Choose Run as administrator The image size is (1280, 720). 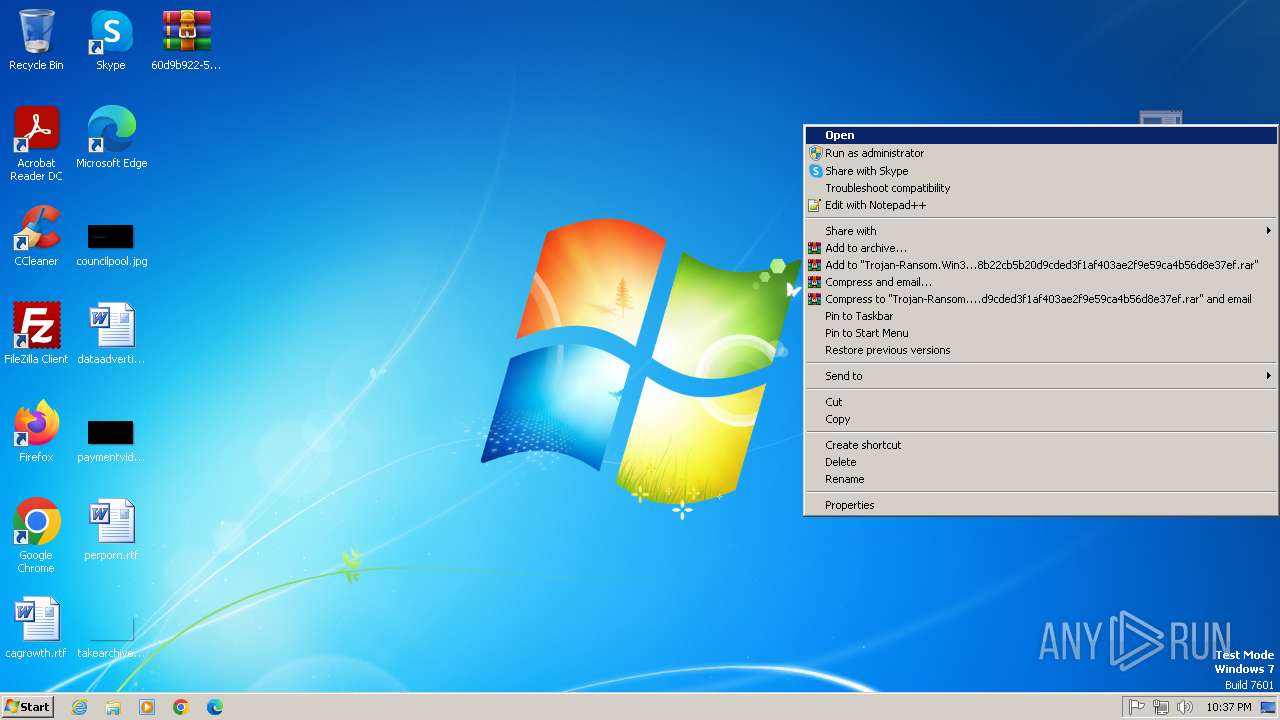coord(1041,153)
